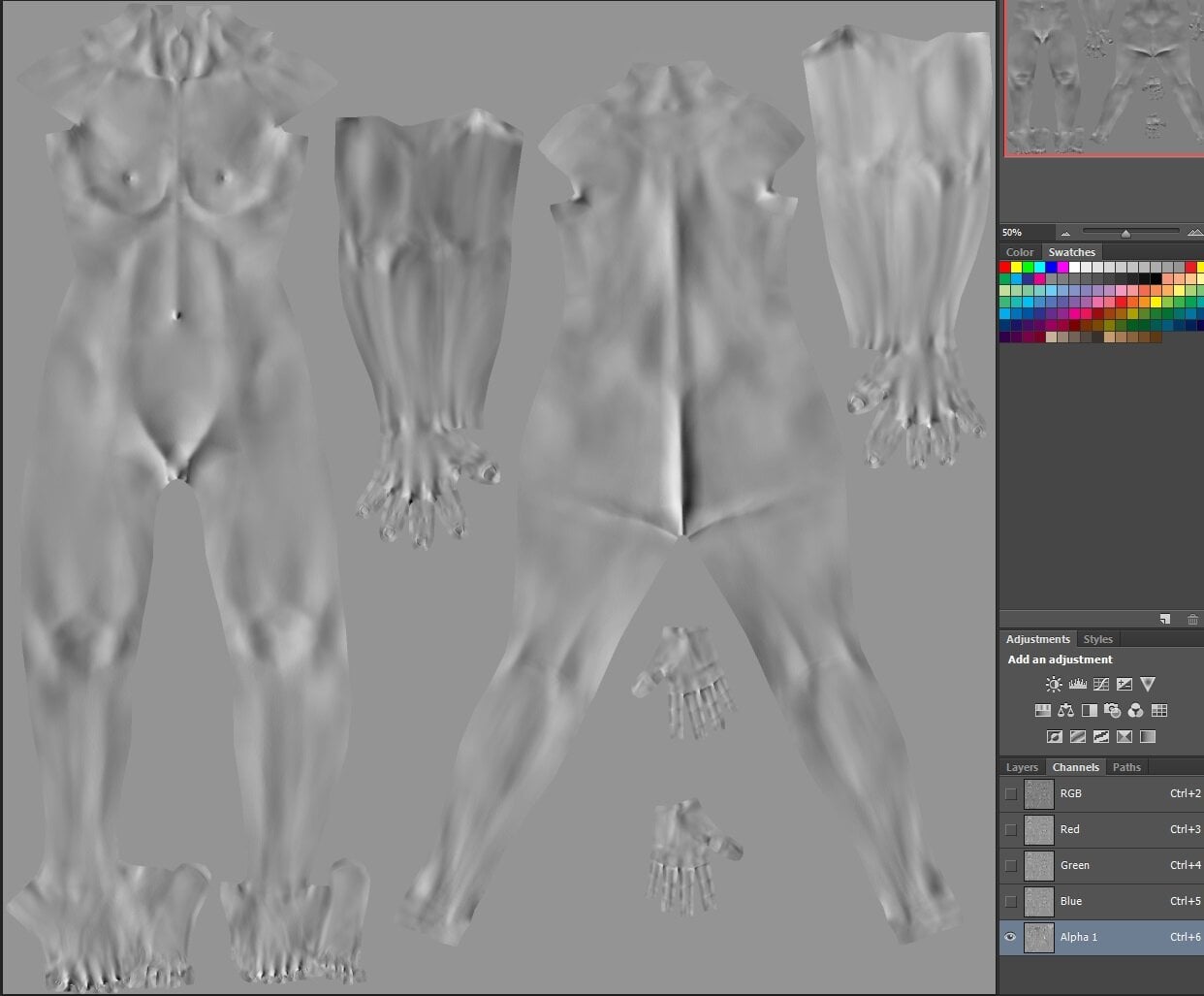Switch to the Layers tab
The image size is (1204, 996).
[1022, 767]
